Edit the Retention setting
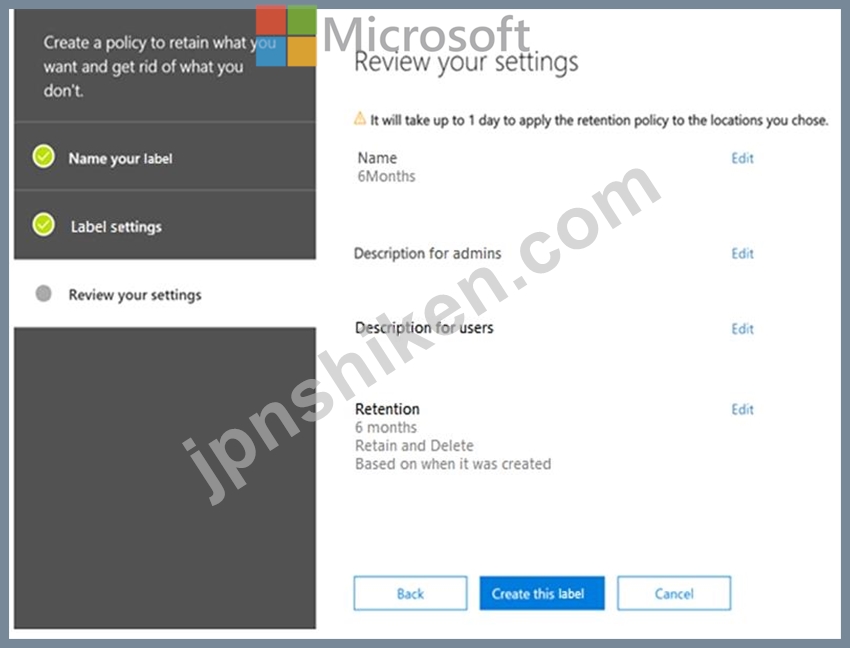Screen dimensions: 850x648 [742, 409]
